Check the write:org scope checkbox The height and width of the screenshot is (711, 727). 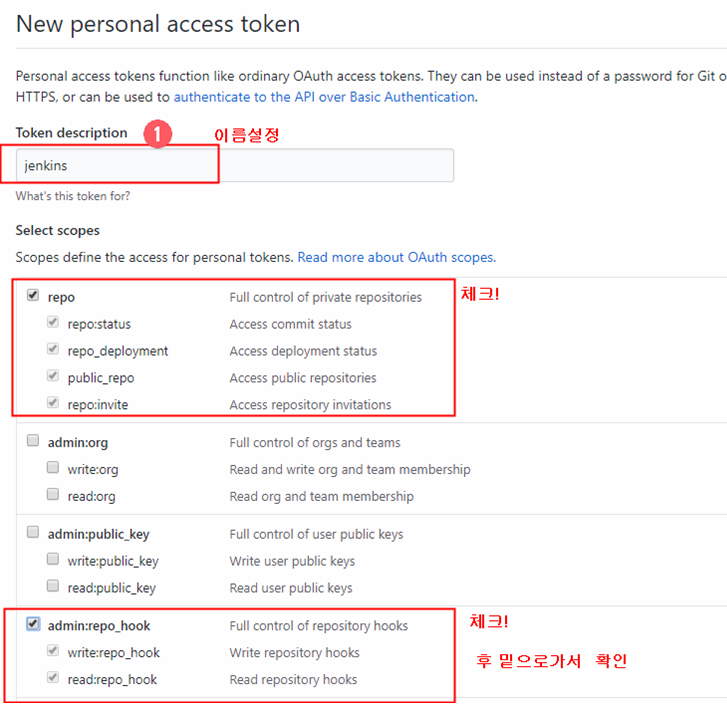[x=53, y=467]
